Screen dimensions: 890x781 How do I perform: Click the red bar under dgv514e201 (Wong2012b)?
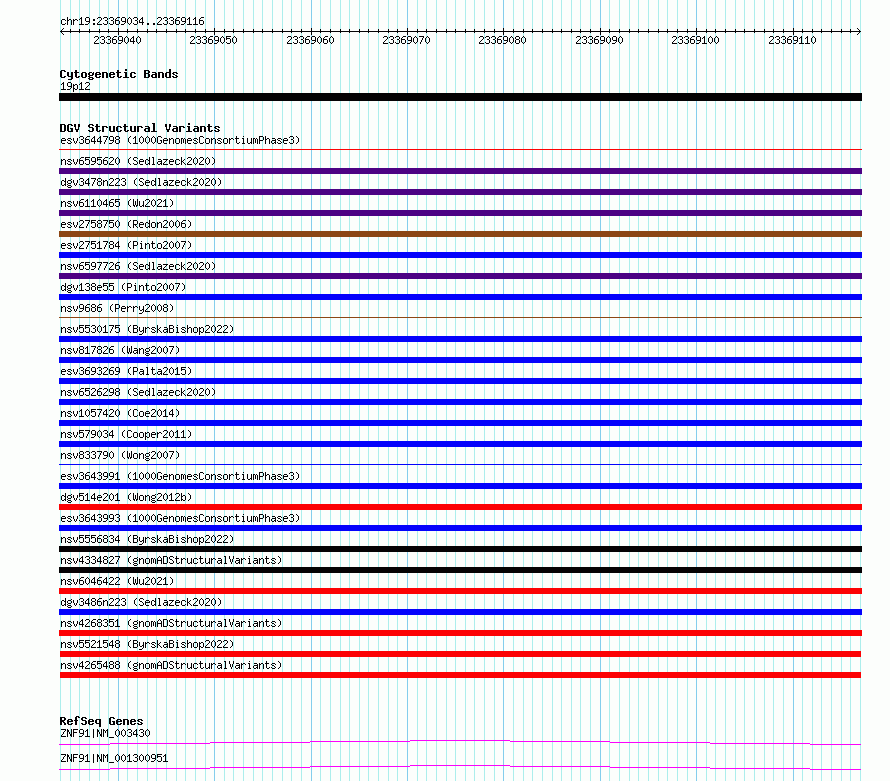[460, 507]
